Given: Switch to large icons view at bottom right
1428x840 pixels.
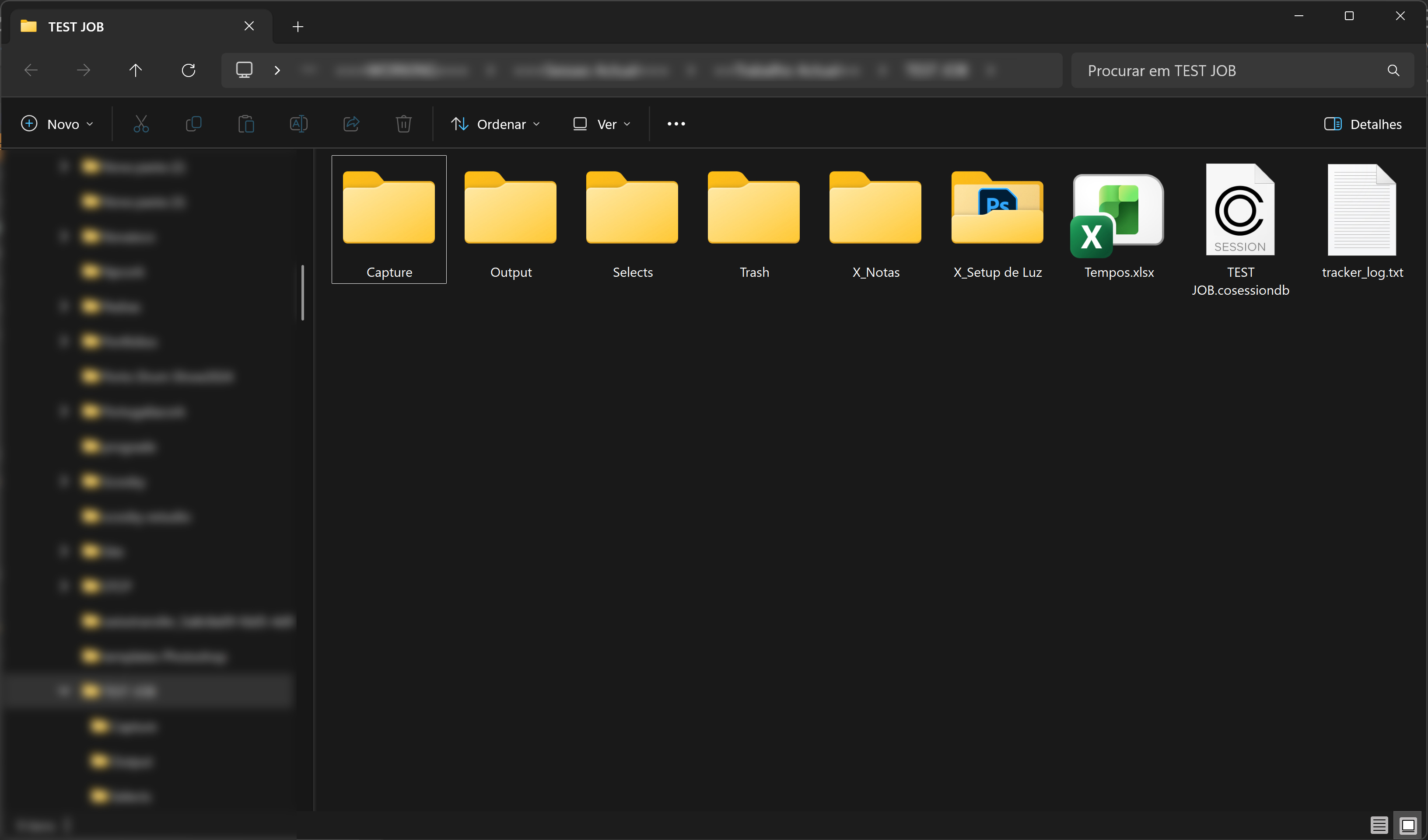Looking at the screenshot, I should 1408,825.
